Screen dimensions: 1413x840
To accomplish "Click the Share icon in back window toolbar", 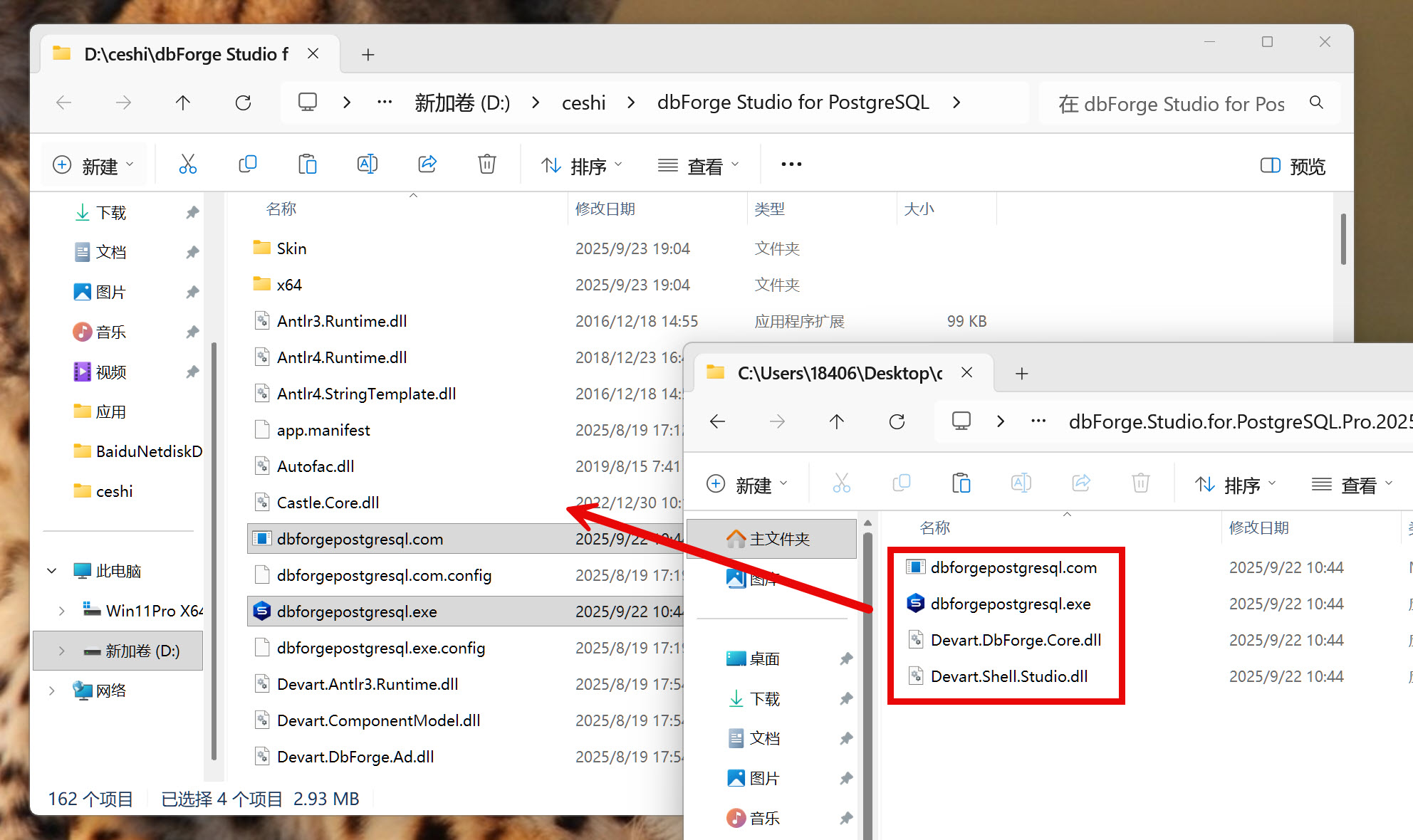I will 427,164.
